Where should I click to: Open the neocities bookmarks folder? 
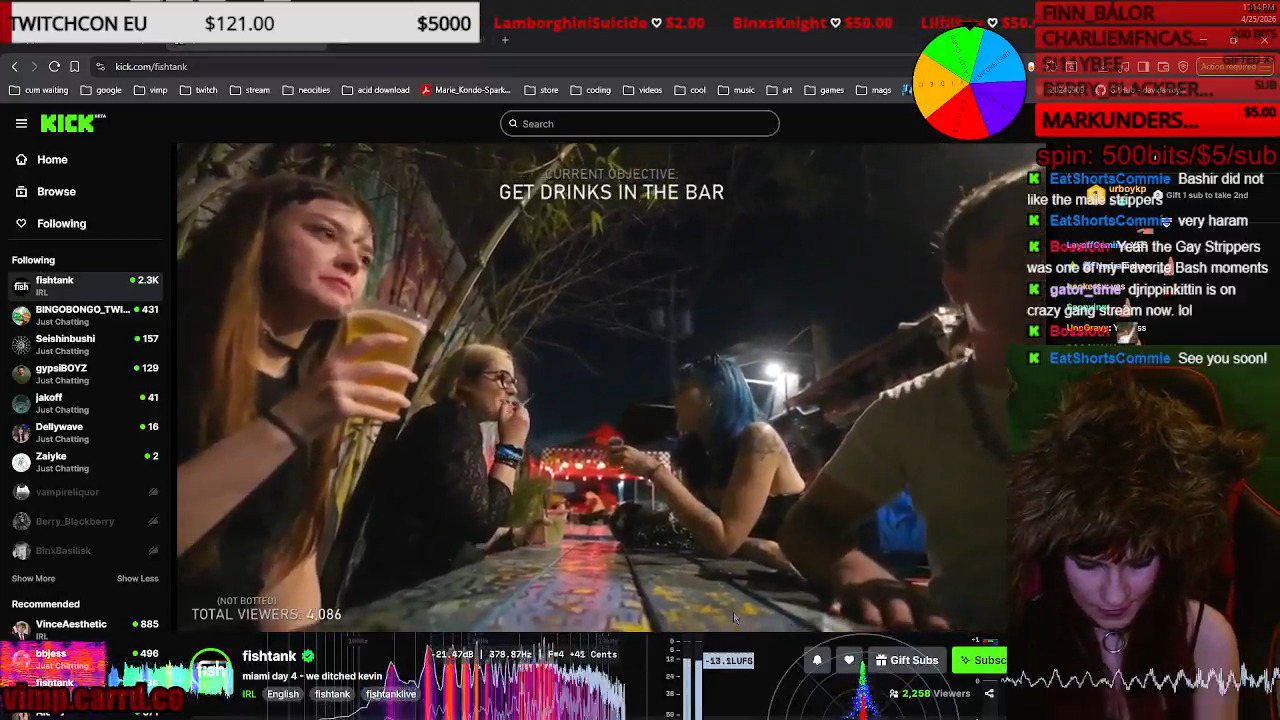click(x=306, y=90)
